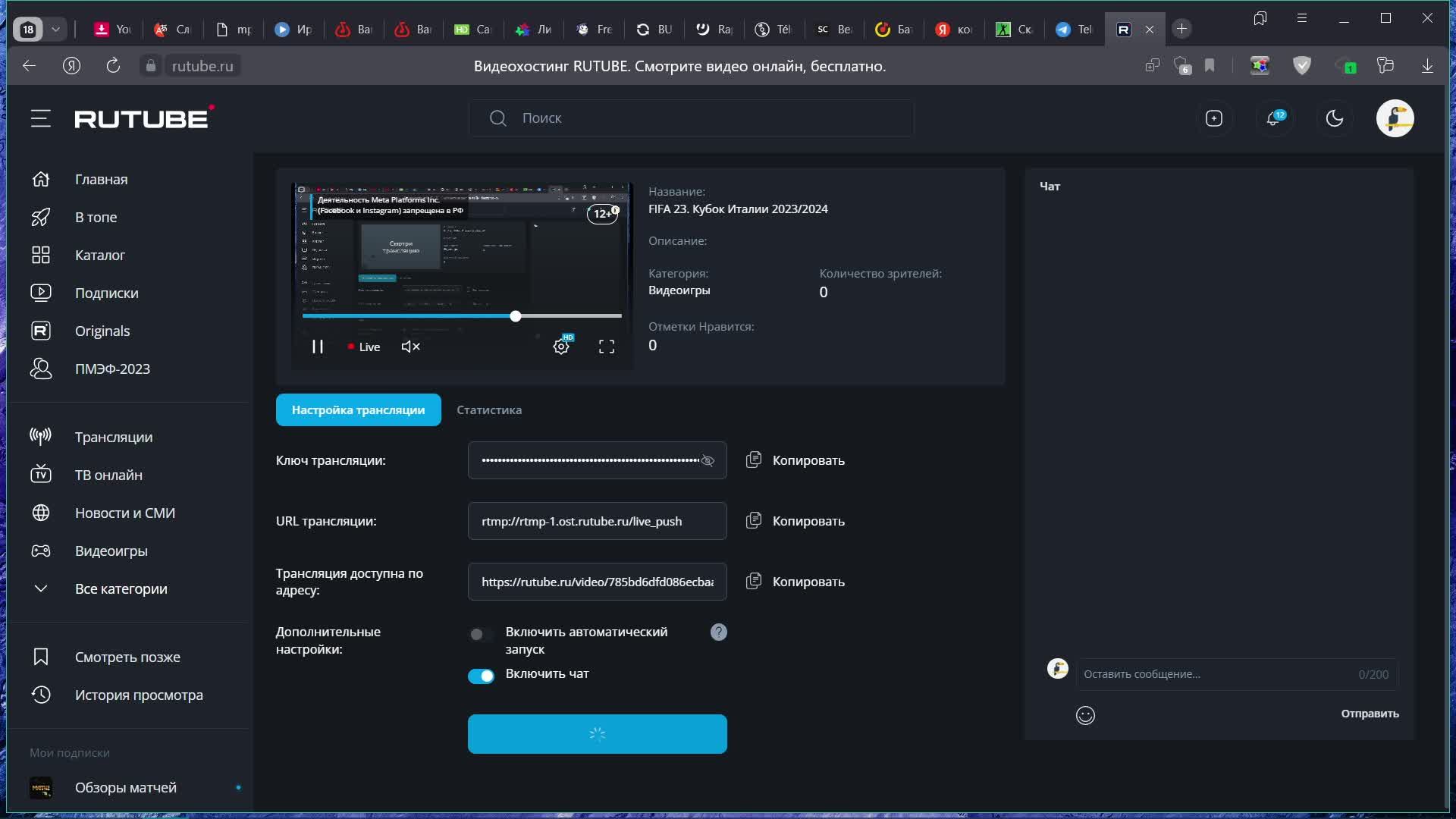Open a new browser tab
1456x819 pixels.
click(1181, 29)
